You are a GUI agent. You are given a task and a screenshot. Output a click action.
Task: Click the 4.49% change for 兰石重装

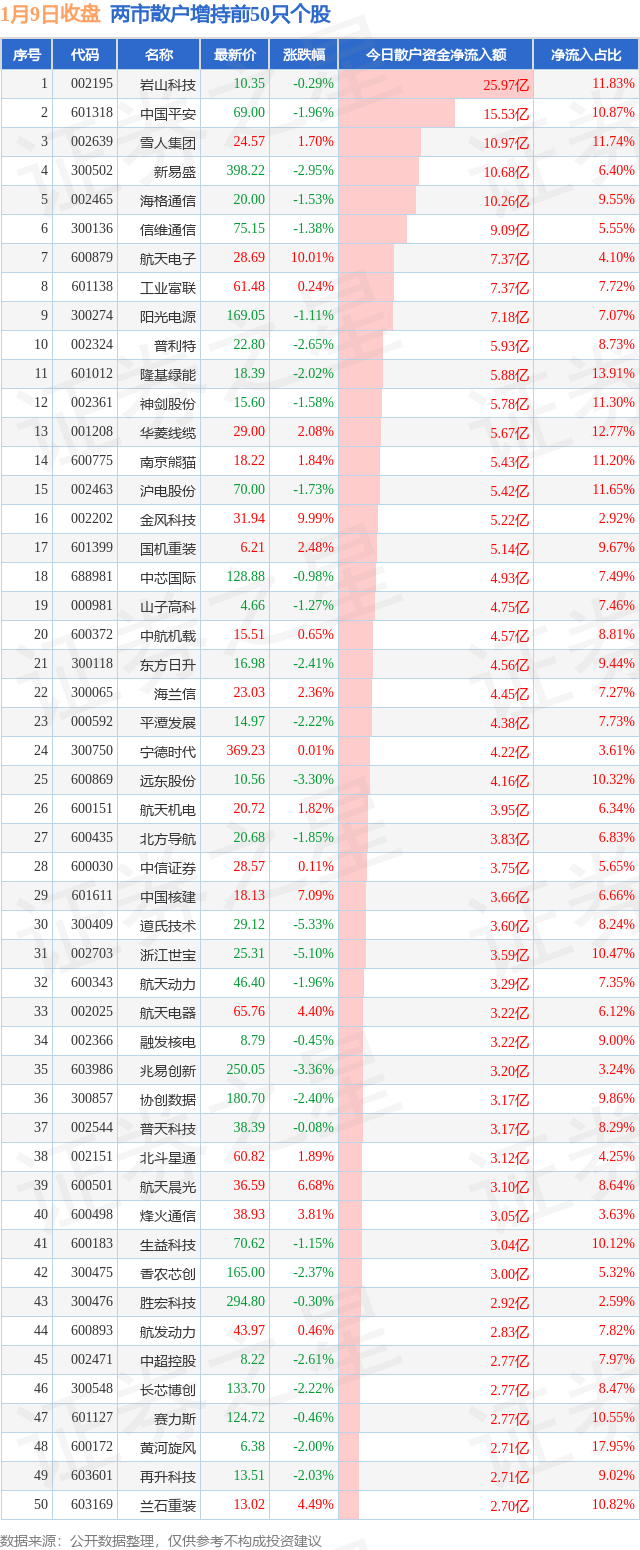318,1505
